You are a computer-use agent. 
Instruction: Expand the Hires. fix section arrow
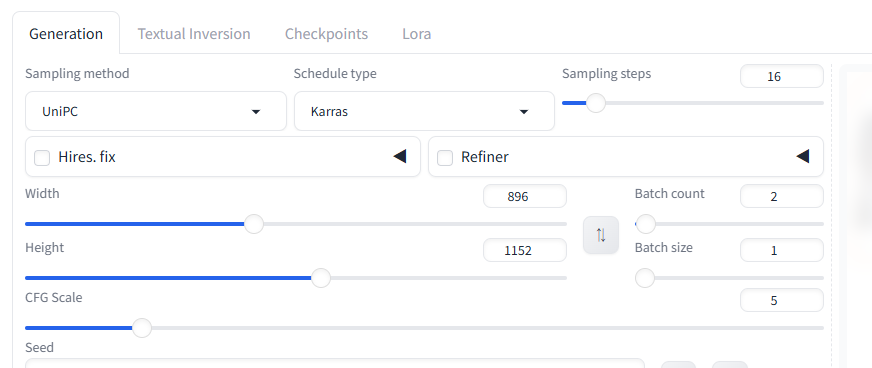pos(399,157)
